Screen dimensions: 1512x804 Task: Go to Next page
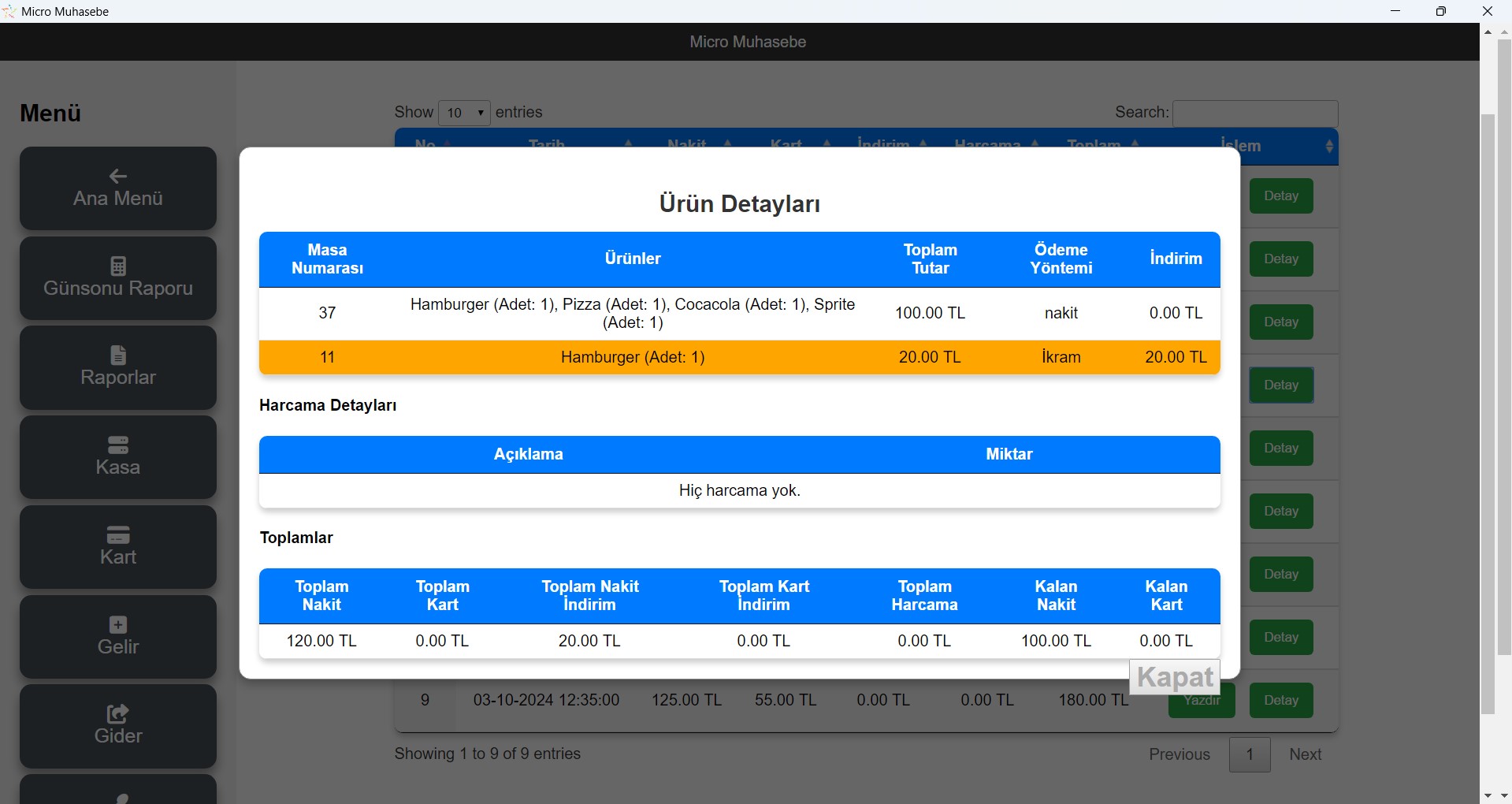[1305, 754]
